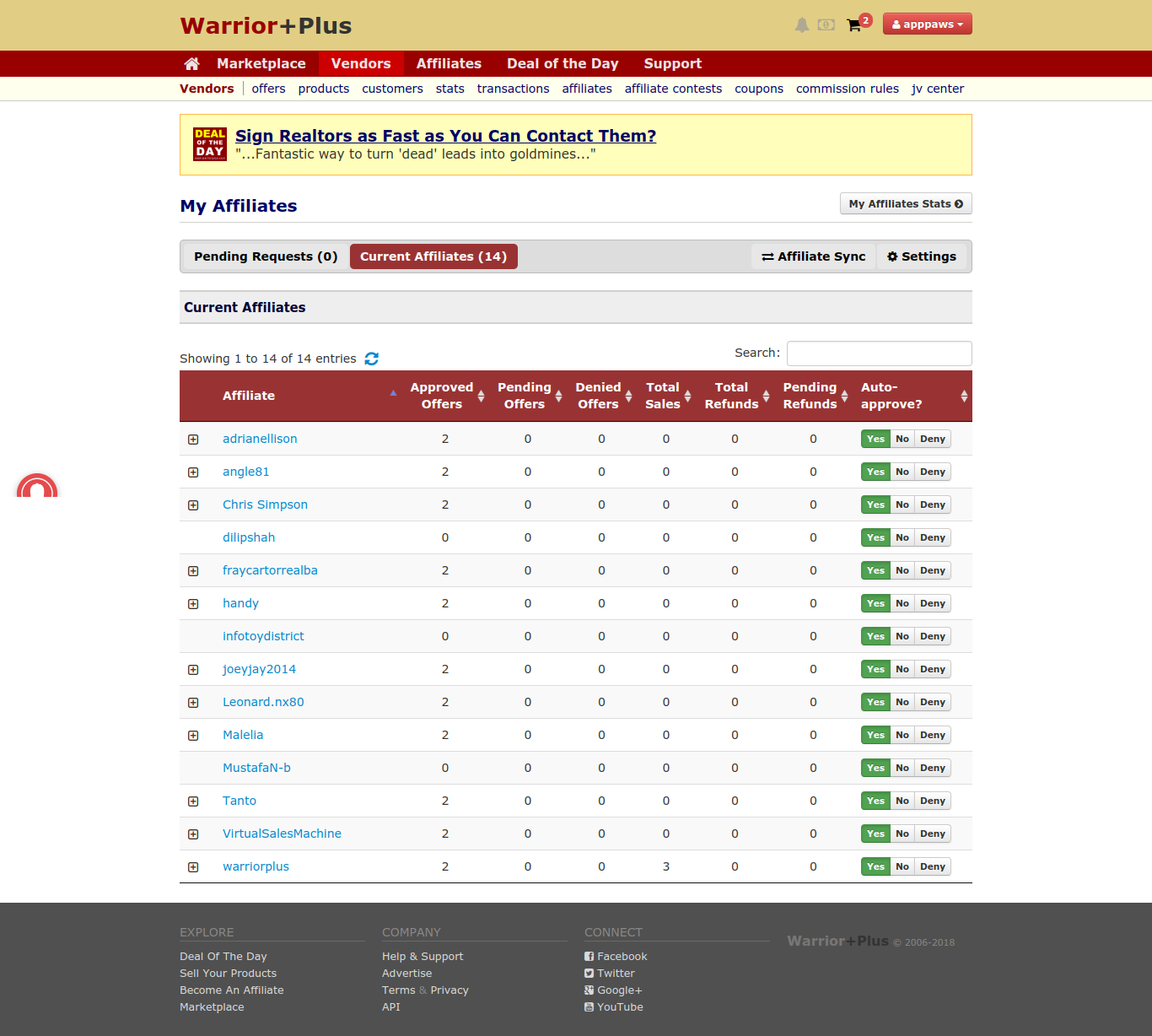Click the Deal of the Day badge image

(x=210, y=144)
